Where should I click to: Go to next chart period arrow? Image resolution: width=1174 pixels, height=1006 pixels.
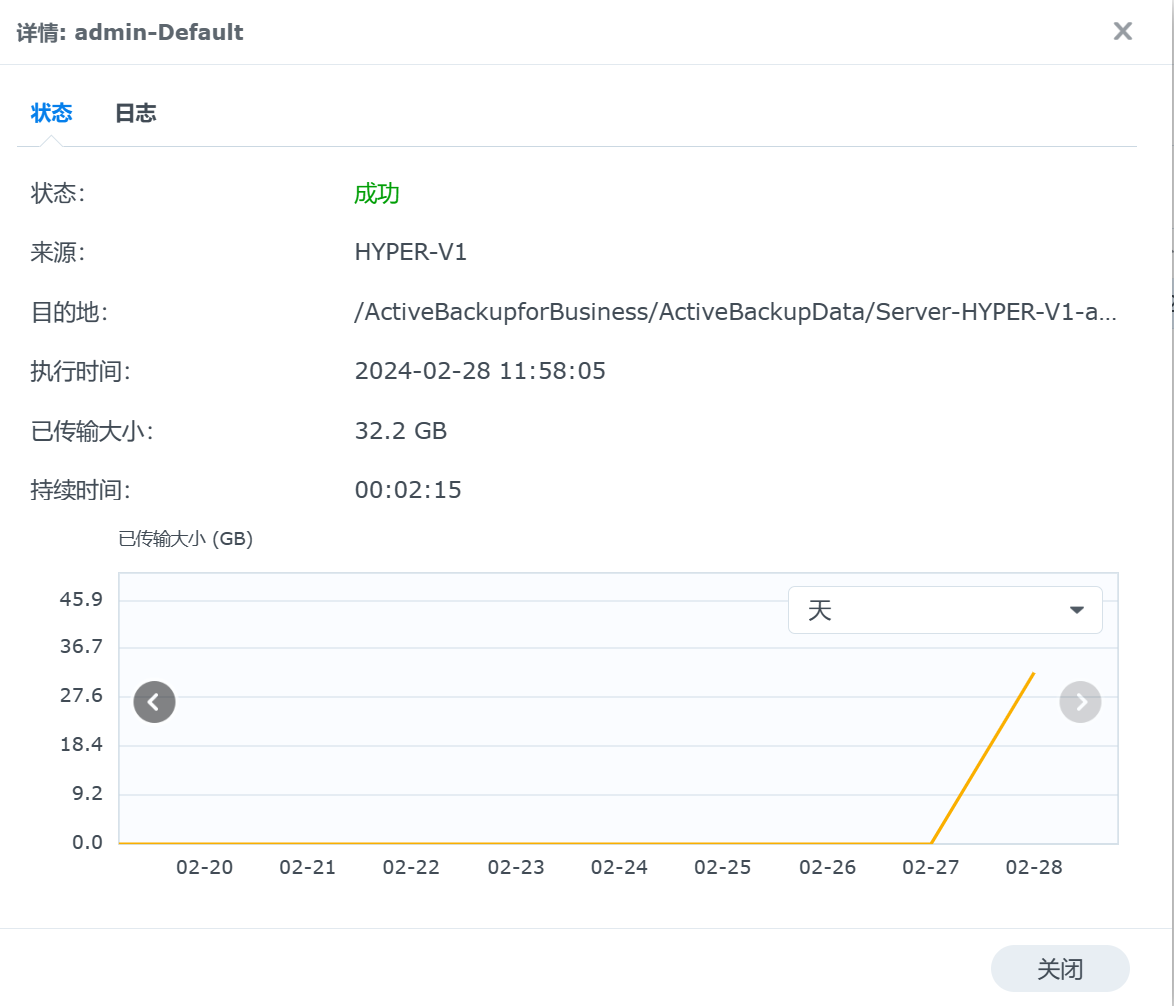tap(1080, 702)
